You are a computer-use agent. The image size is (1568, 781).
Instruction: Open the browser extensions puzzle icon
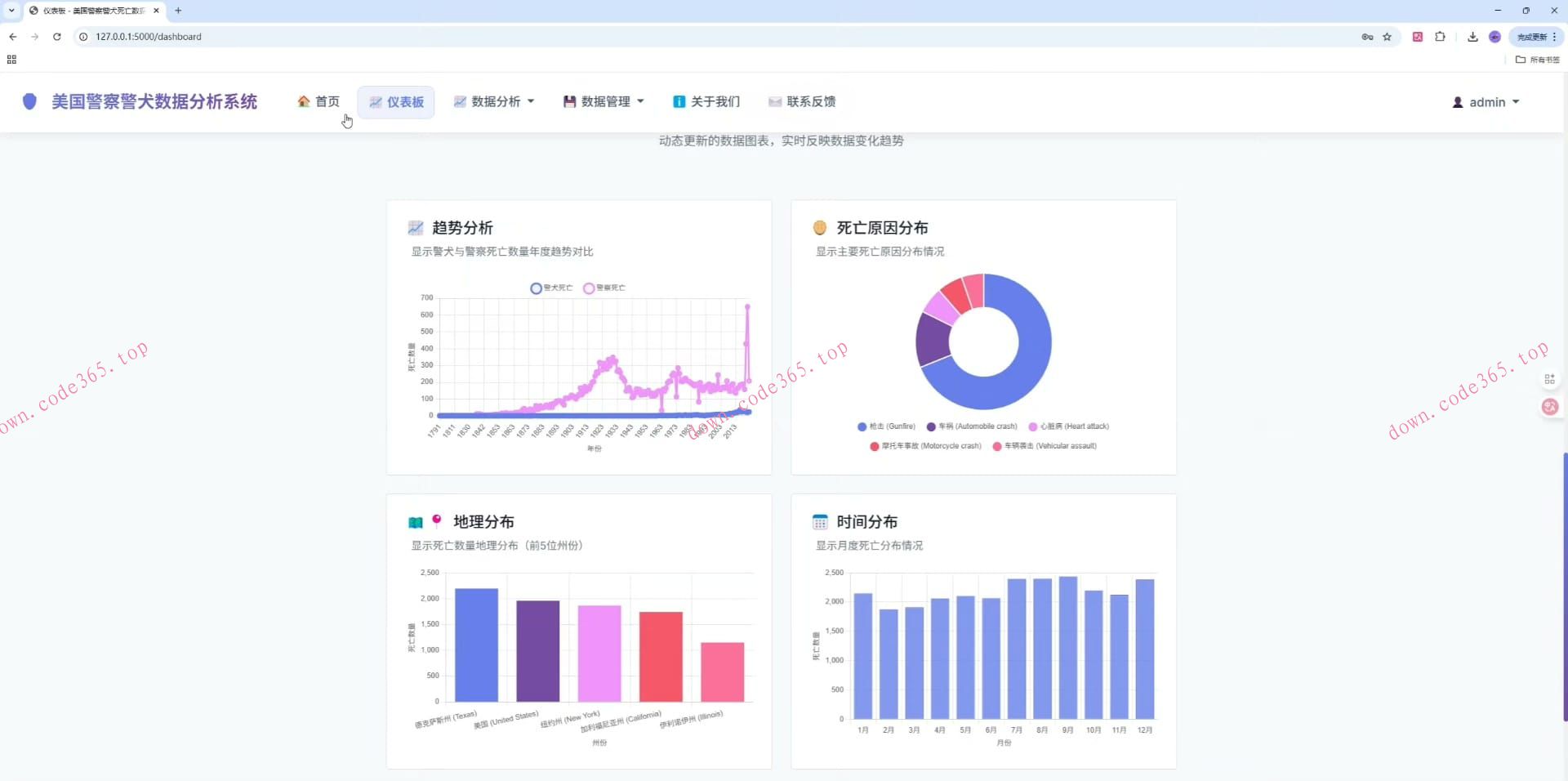tap(1440, 37)
